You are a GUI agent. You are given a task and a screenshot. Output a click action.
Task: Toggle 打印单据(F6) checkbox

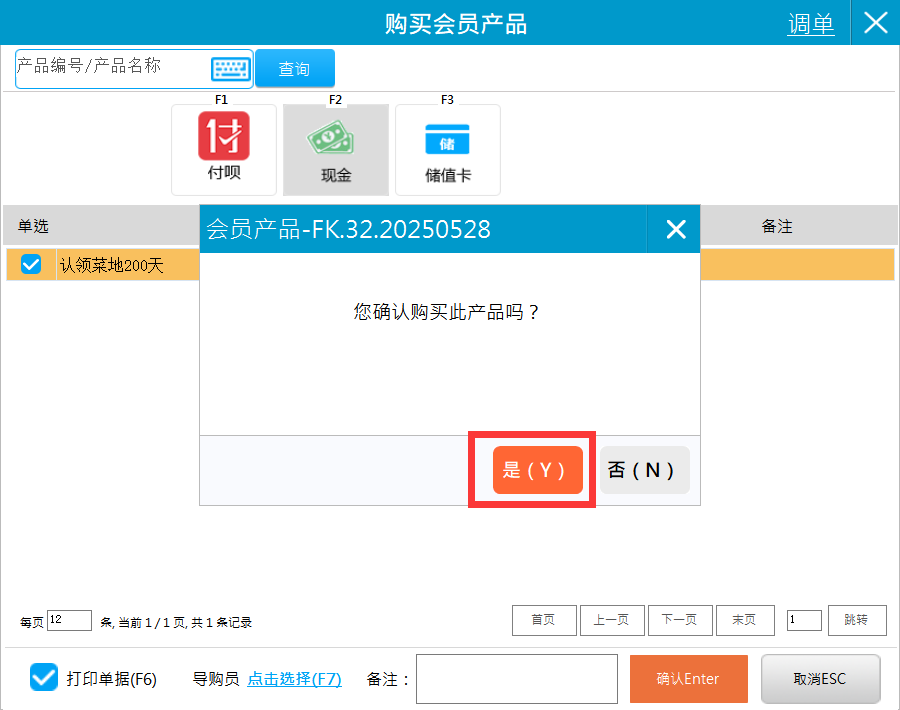[x=44, y=678]
